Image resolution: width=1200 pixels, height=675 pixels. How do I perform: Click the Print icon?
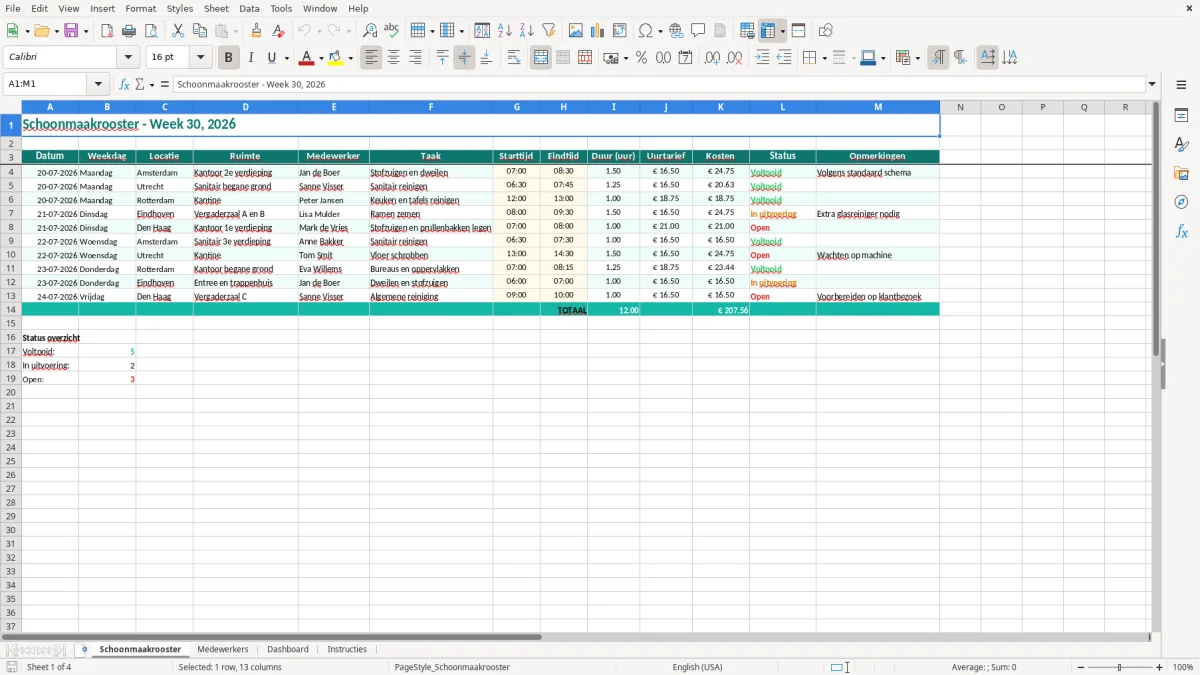click(x=129, y=31)
